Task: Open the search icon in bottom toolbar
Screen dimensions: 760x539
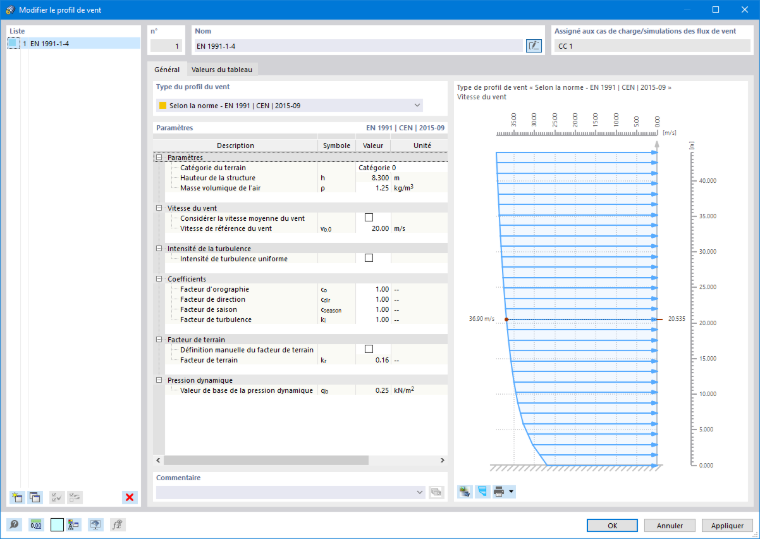Action: 14,524
